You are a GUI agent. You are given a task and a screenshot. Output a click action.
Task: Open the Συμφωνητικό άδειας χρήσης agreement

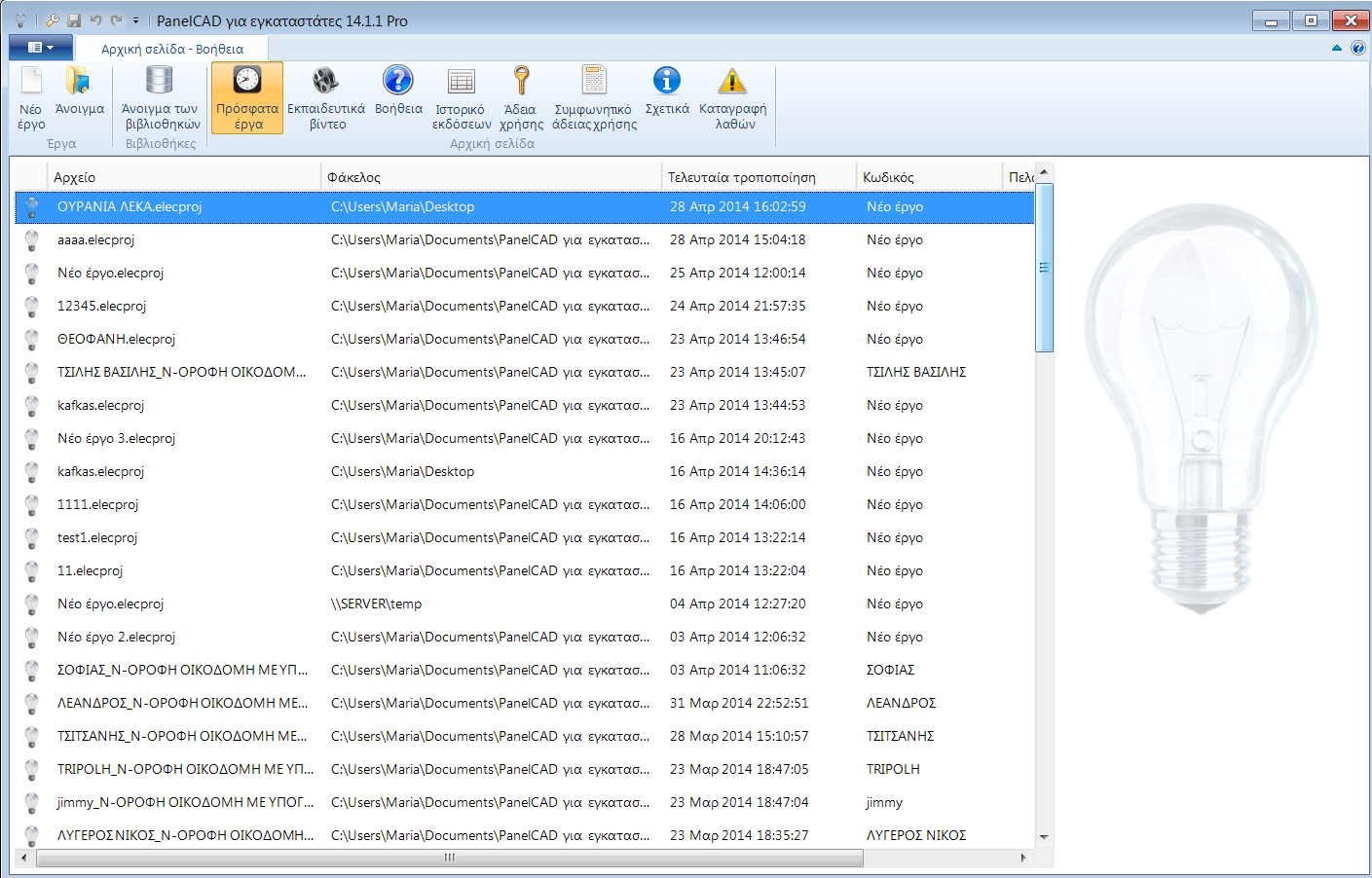click(x=594, y=97)
